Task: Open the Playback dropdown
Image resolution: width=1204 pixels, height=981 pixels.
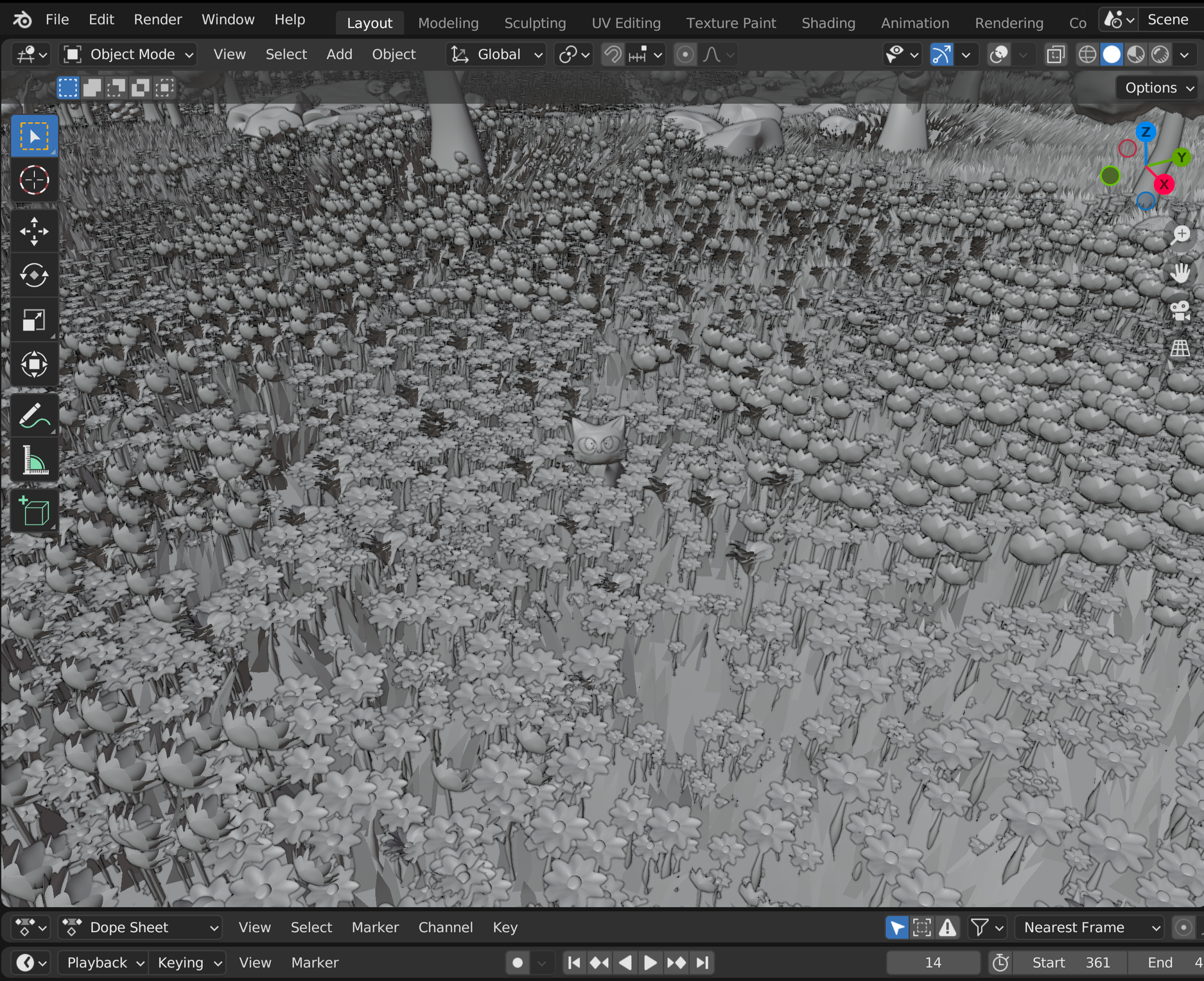Action: pos(103,962)
